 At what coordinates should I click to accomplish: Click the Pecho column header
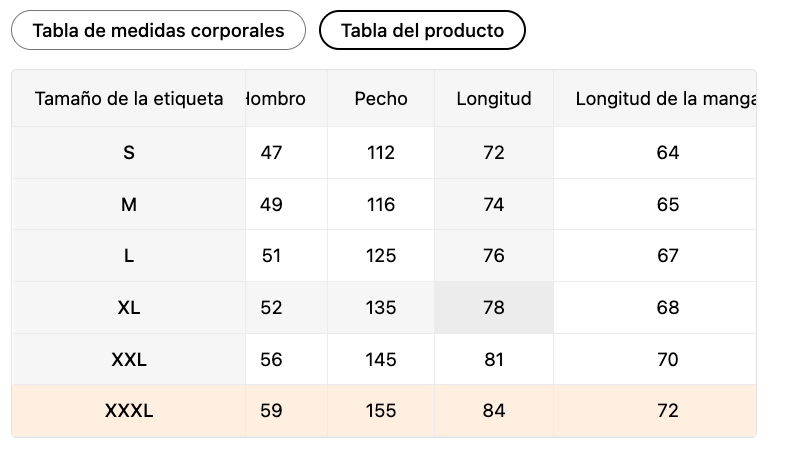381,99
